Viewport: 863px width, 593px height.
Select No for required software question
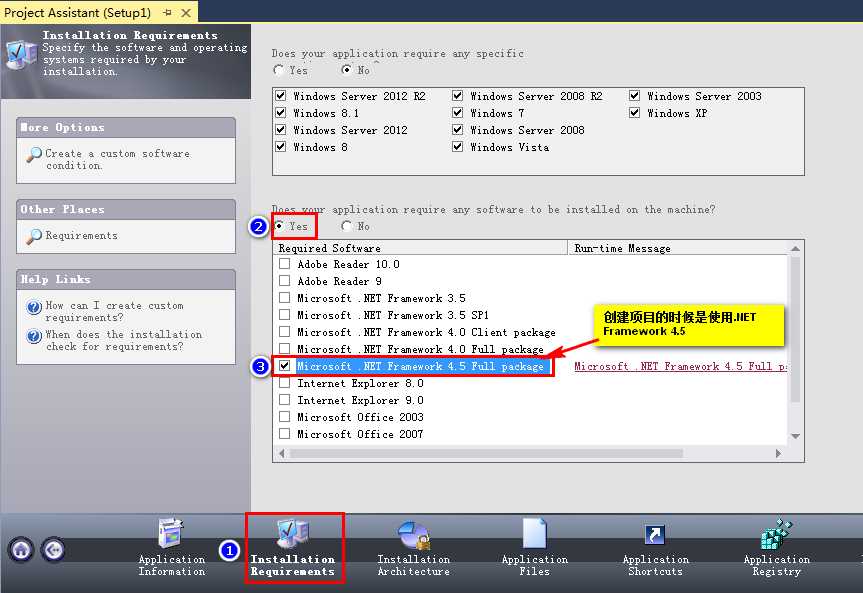346,226
